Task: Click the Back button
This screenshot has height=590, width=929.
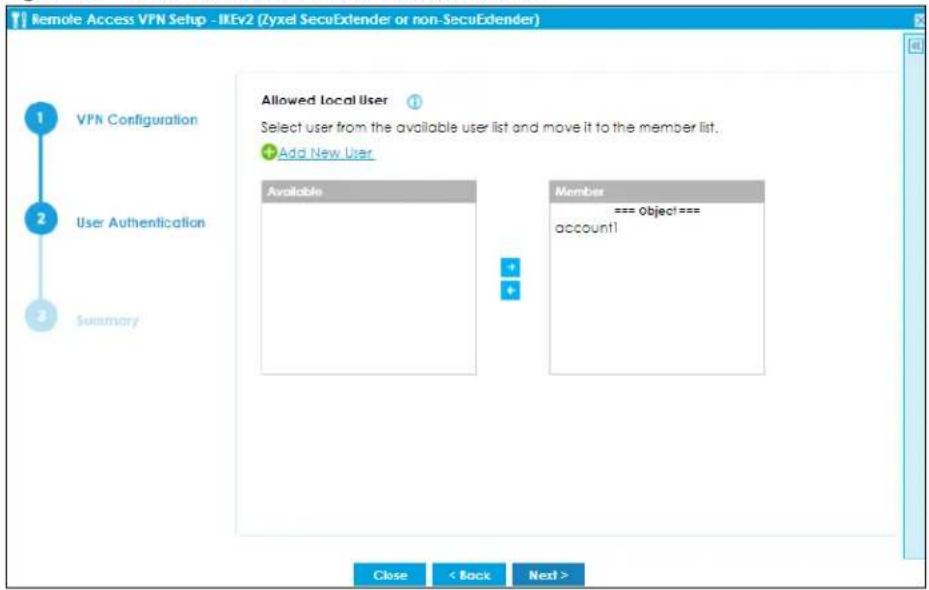Action: click(469, 575)
